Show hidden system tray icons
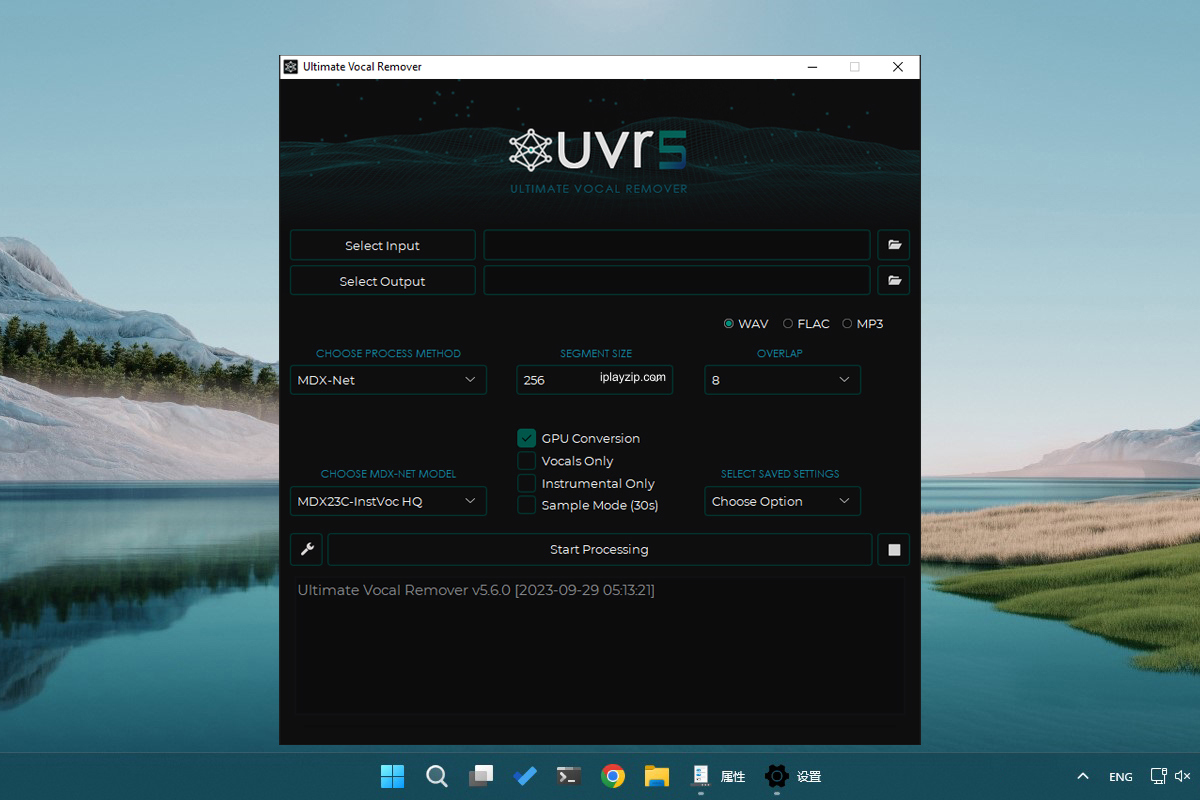The height and width of the screenshot is (800, 1200). [1083, 776]
